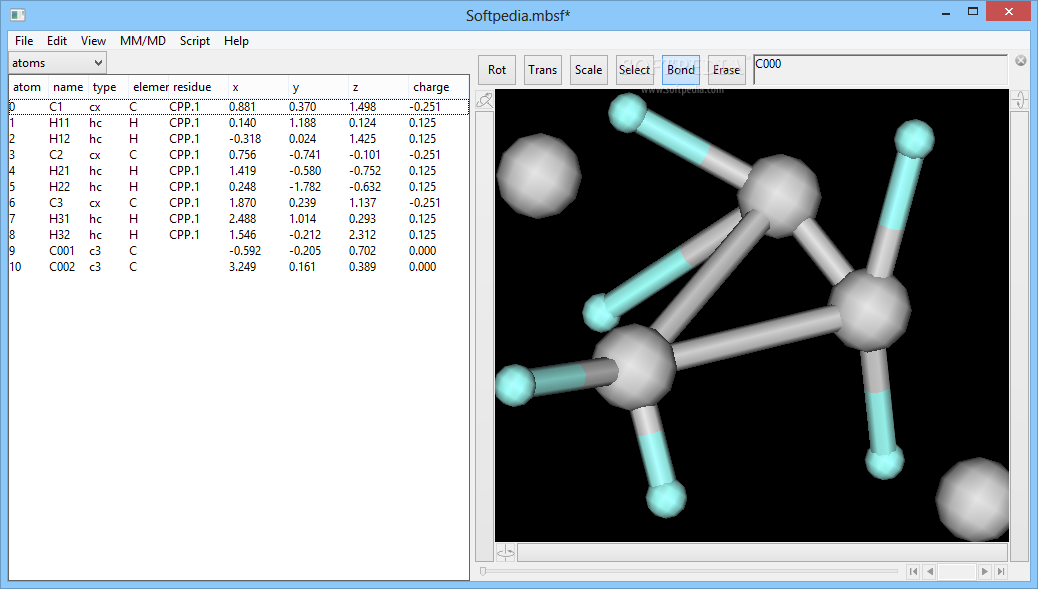Open the MM/MD menu

point(143,41)
